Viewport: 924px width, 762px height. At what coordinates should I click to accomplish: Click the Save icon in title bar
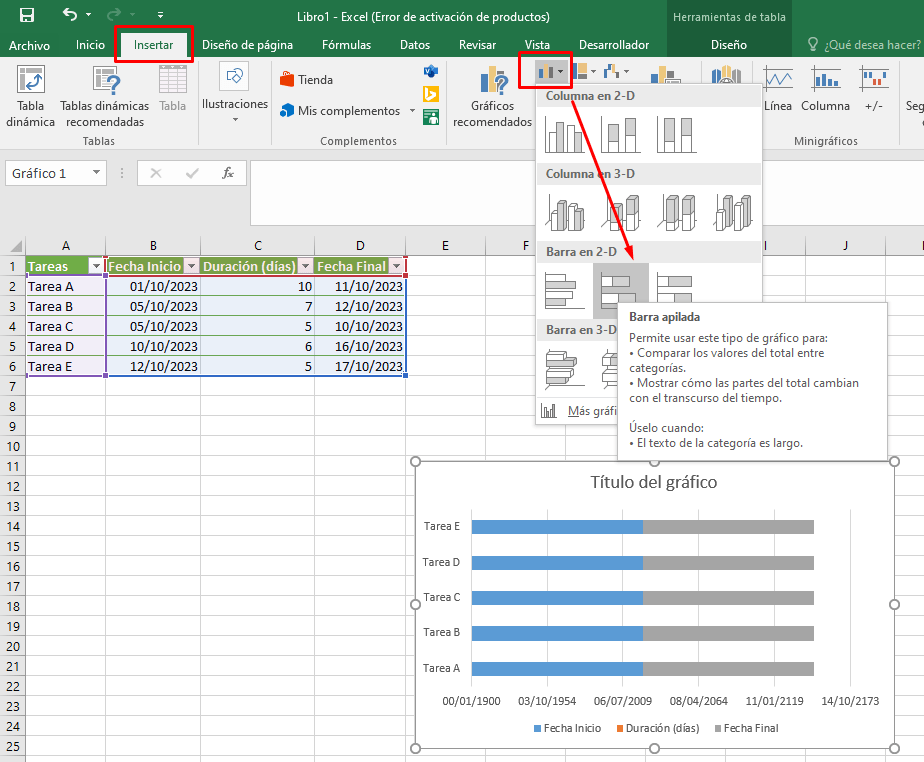27,15
